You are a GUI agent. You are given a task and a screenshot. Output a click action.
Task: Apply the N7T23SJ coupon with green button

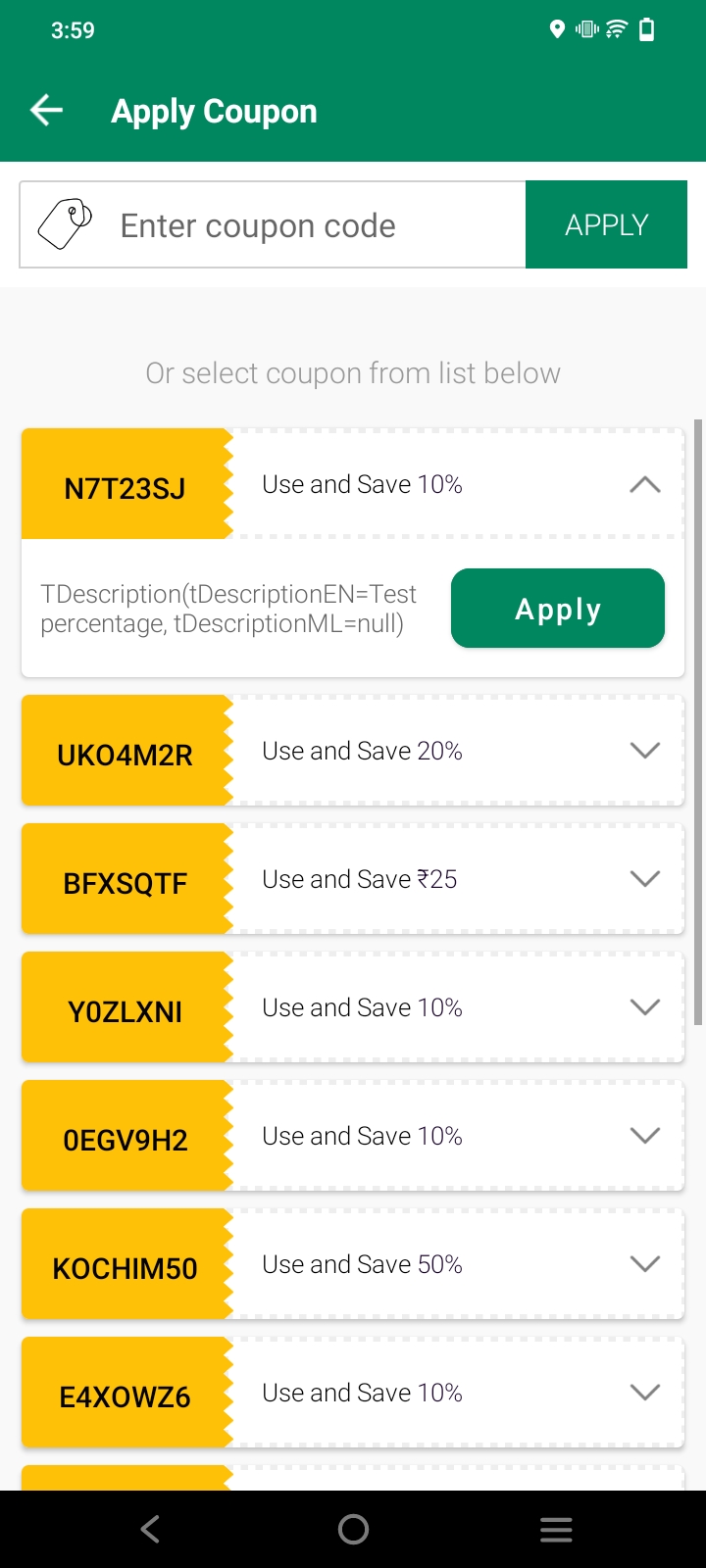point(557,609)
